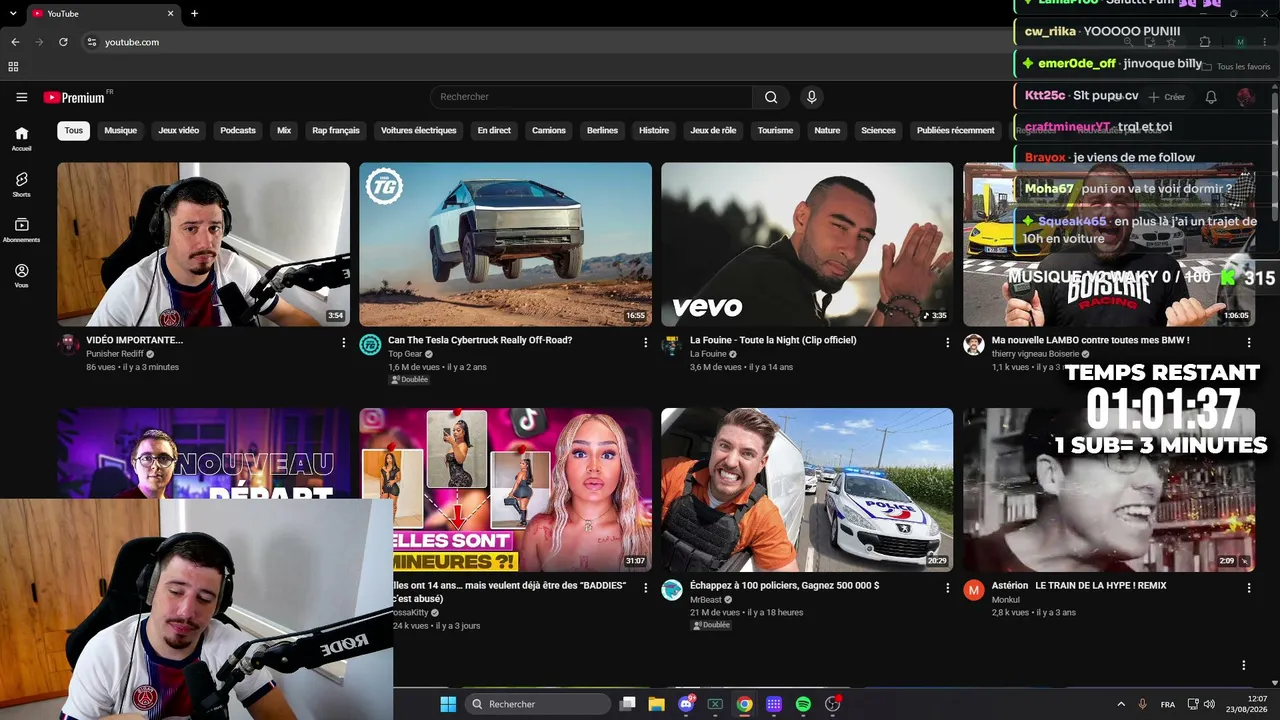Select the Voitures électriques filter chip
This screenshot has height=720, width=1280.
(x=419, y=130)
